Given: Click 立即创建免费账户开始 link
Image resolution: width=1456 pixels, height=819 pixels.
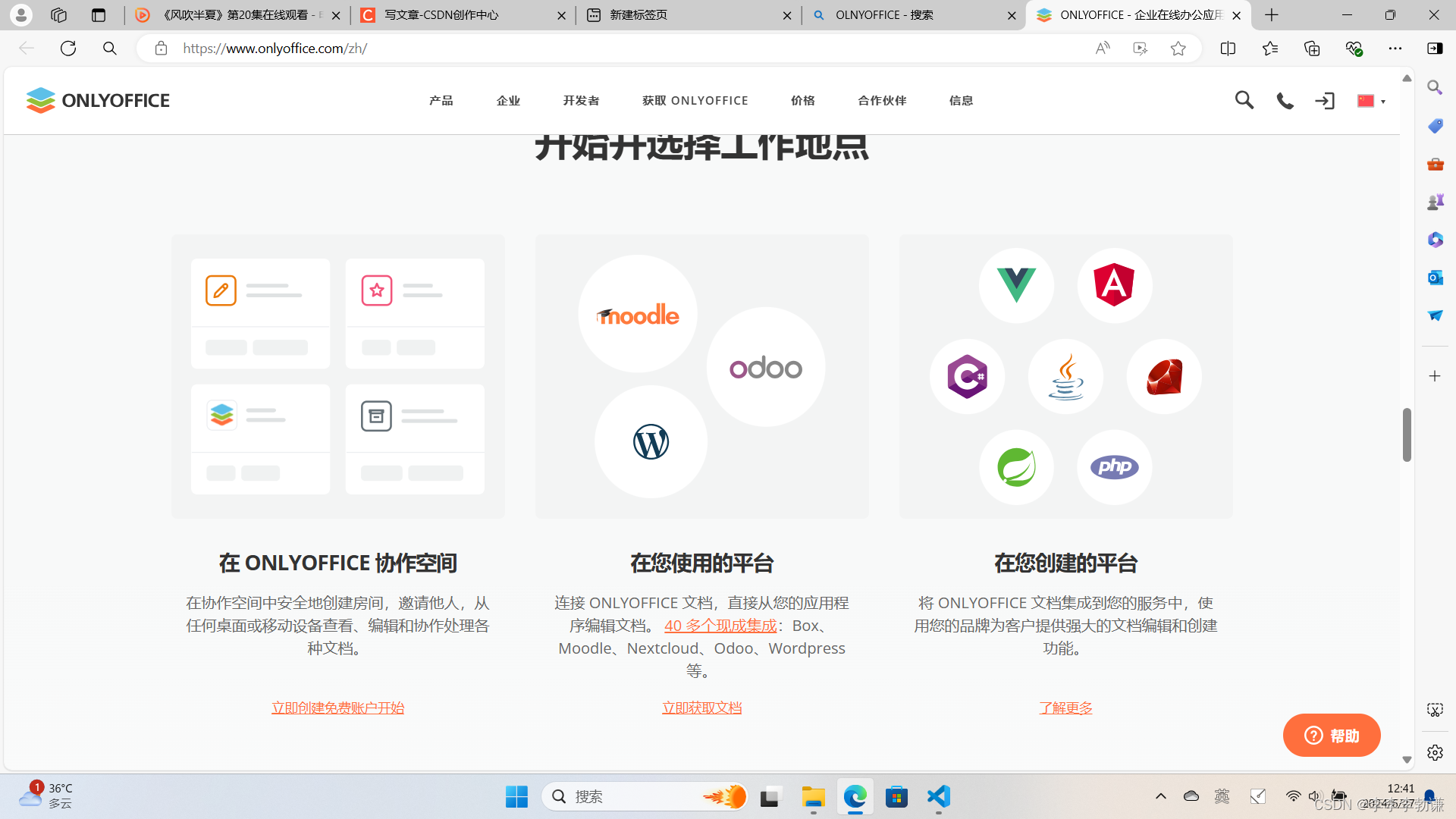Looking at the screenshot, I should coord(338,708).
